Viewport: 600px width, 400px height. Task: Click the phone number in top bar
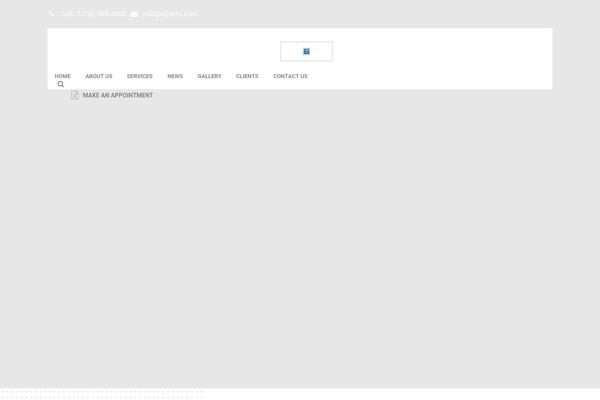93,14
